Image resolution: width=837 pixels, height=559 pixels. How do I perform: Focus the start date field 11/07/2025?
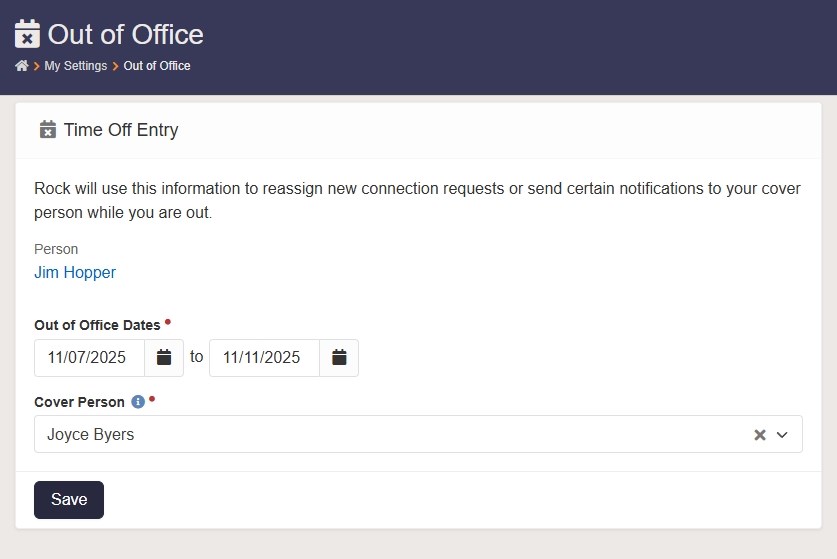[90, 357]
